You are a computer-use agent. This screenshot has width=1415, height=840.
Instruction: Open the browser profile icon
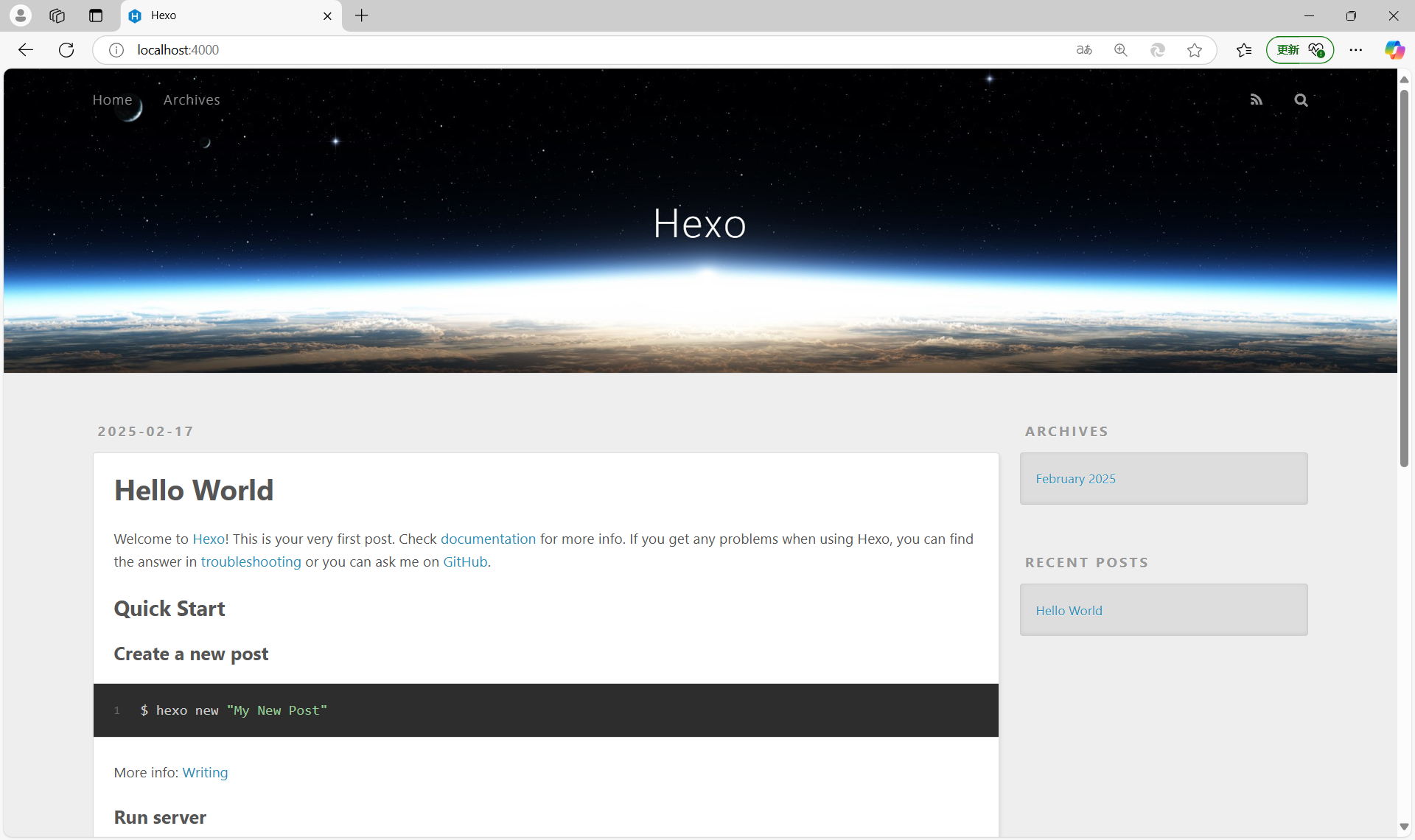tap(21, 15)
